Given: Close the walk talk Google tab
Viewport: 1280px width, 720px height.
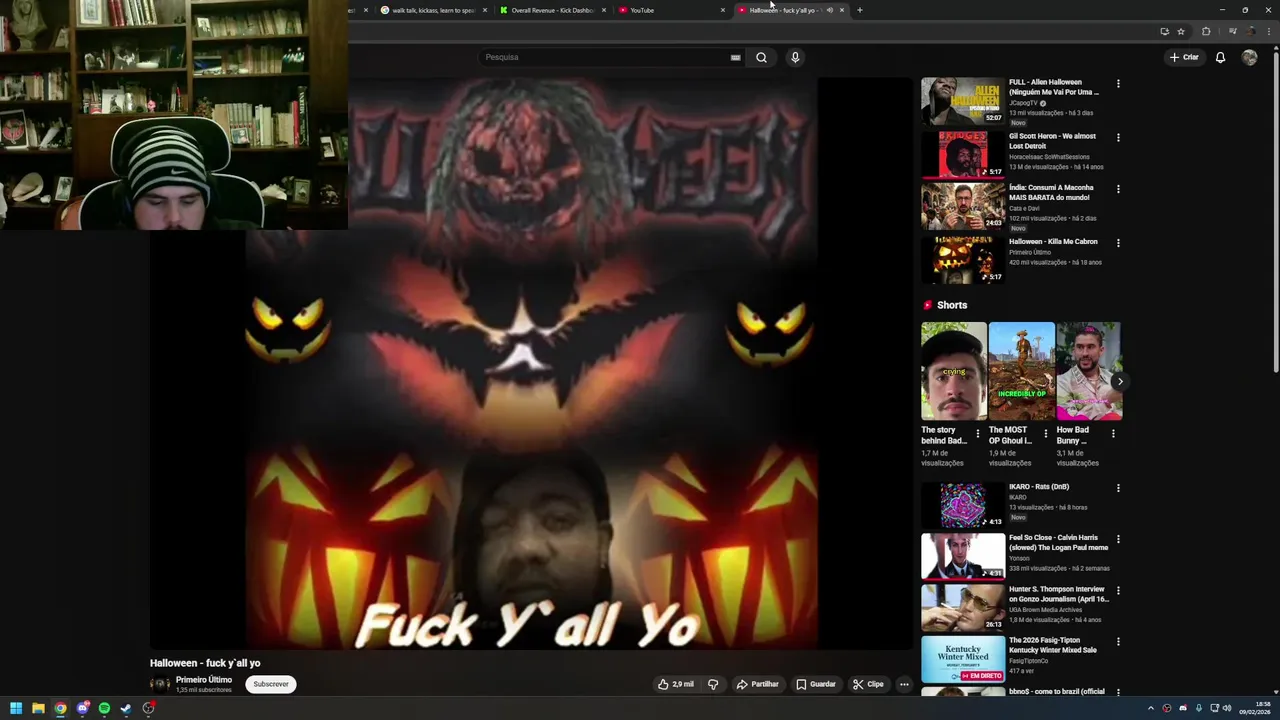Looking at the screenshot, I should click(485, 10).
